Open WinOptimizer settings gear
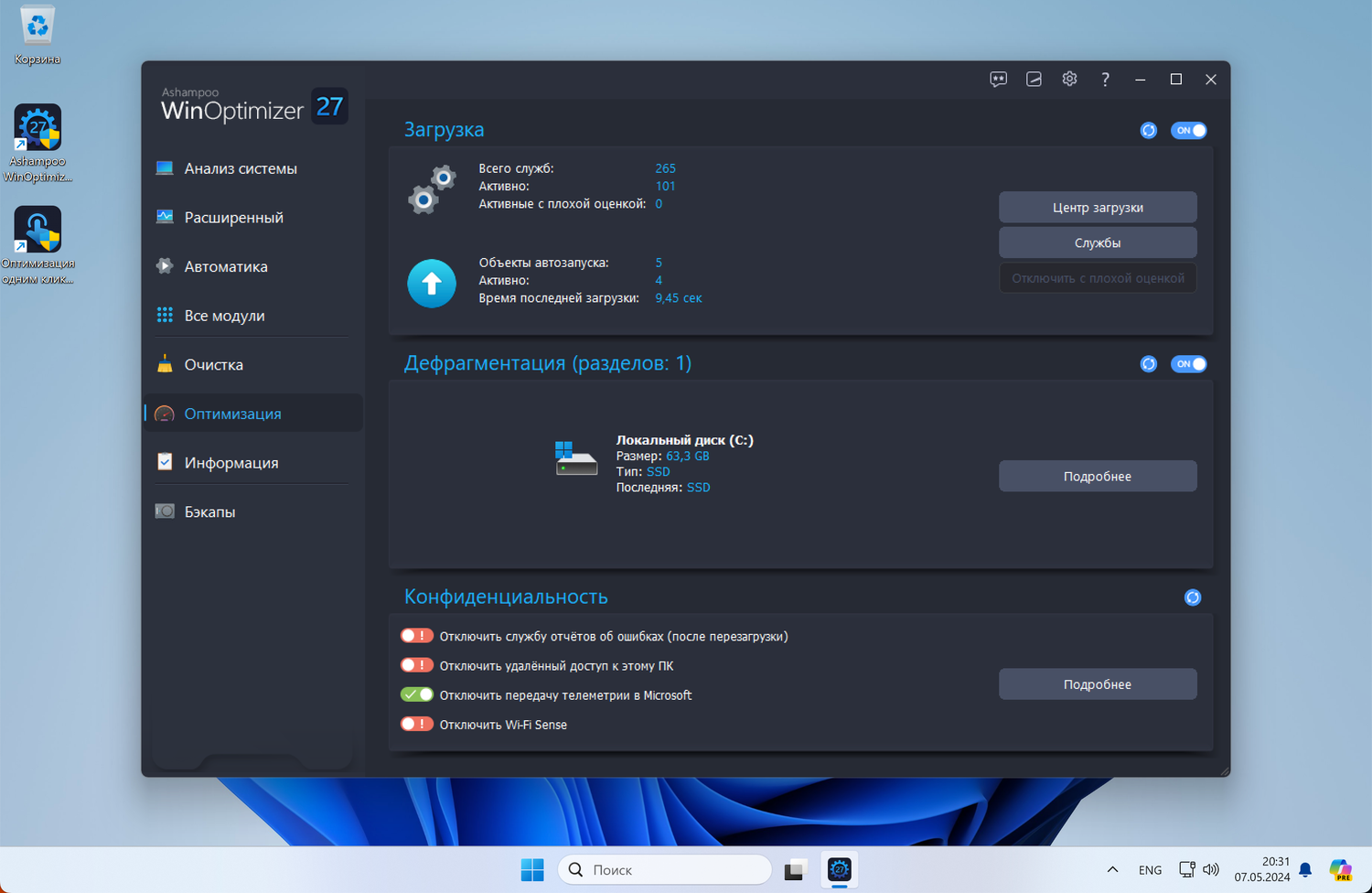Image resolution: width=1372 pixels, height=893 pixels. coord(1069,80)
